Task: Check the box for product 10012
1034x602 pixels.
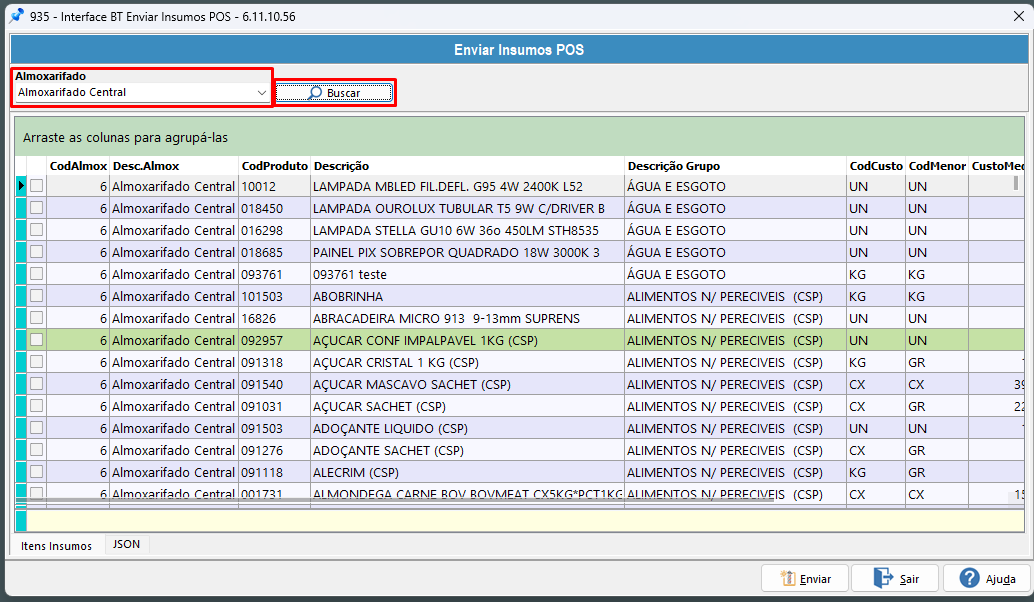Action: click(36, 186)
